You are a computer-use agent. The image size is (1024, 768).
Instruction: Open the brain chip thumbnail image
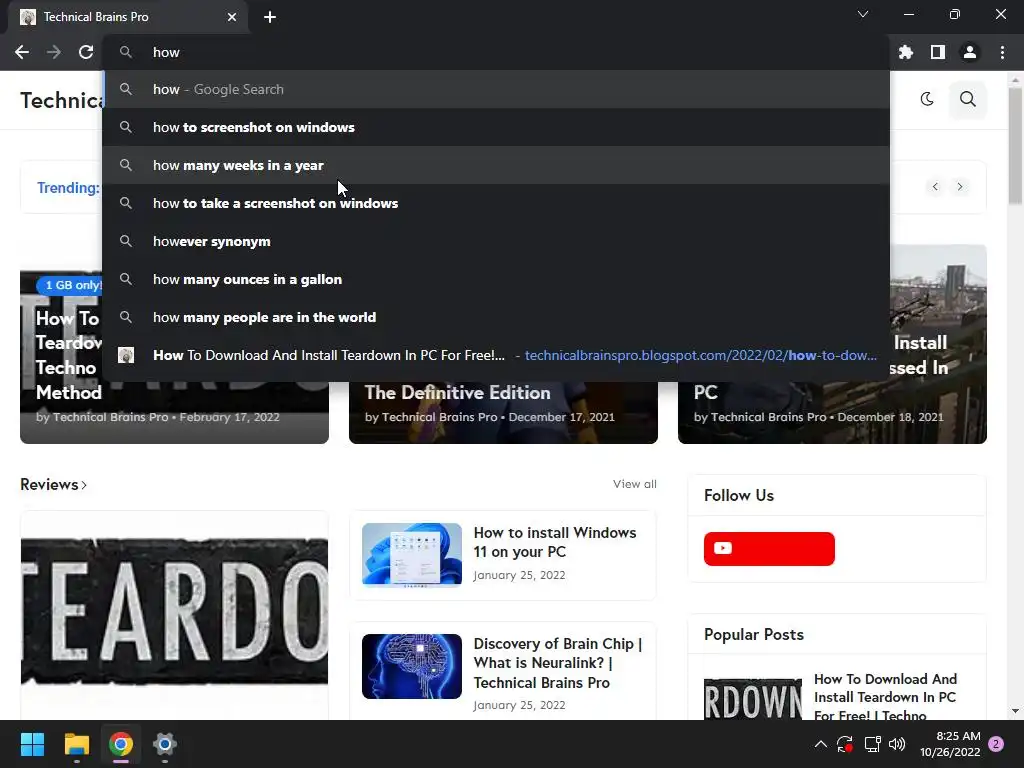412,666
